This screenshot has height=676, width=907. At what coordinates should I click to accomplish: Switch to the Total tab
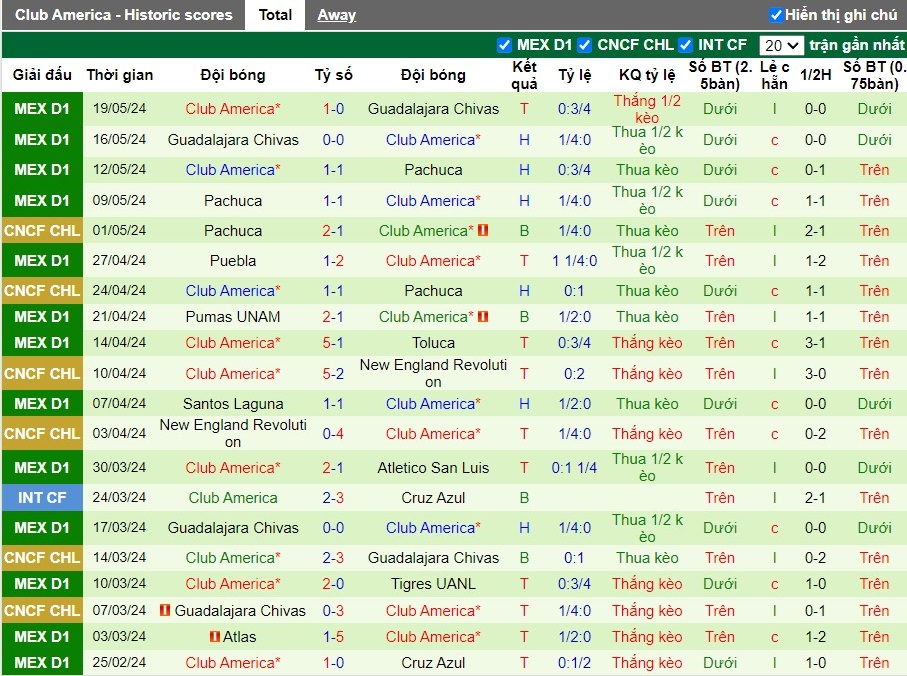click(x=275, y=15)
